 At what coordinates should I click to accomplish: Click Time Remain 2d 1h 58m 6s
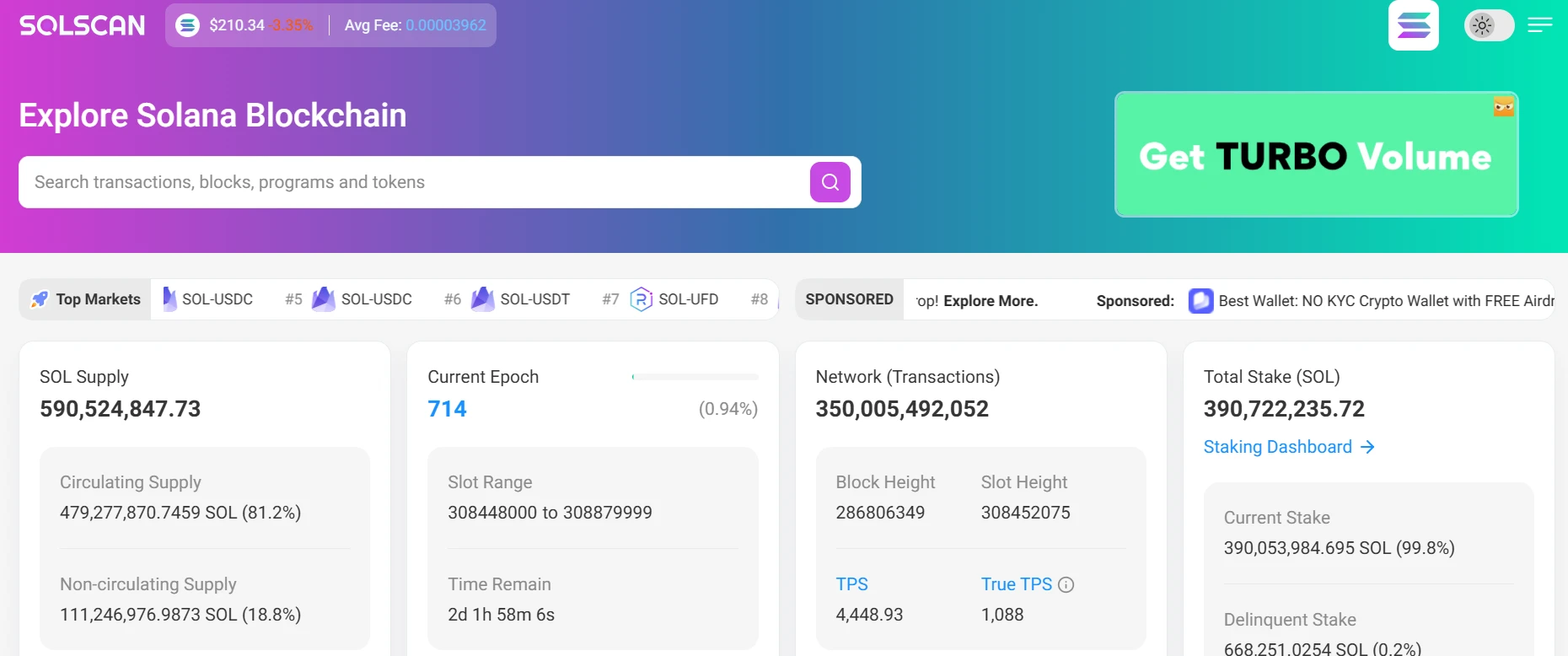pyautogui.click(x=502, y=615)
